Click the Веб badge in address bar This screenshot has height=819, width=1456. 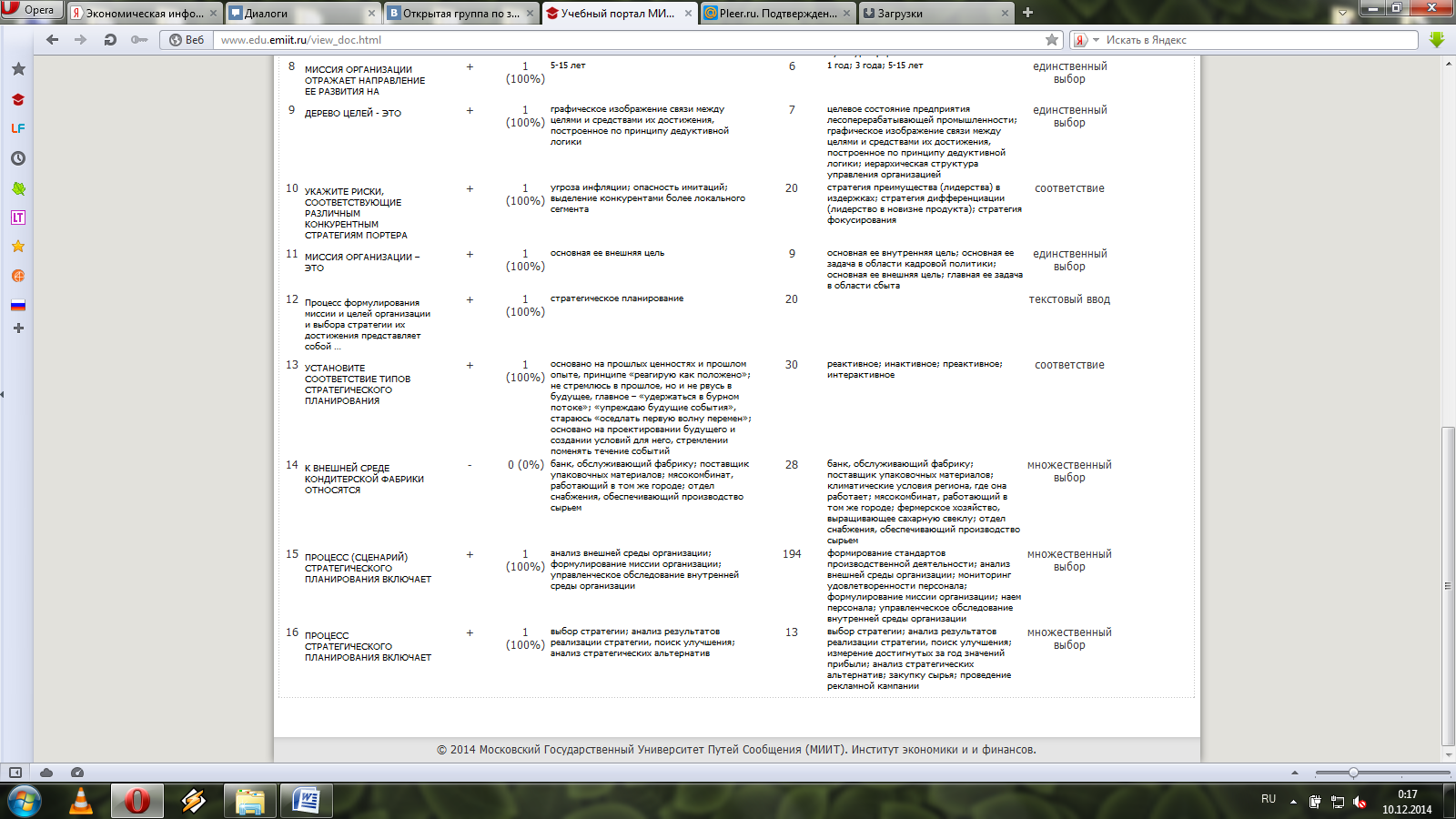pyautogui.click(x=187, y=39)
